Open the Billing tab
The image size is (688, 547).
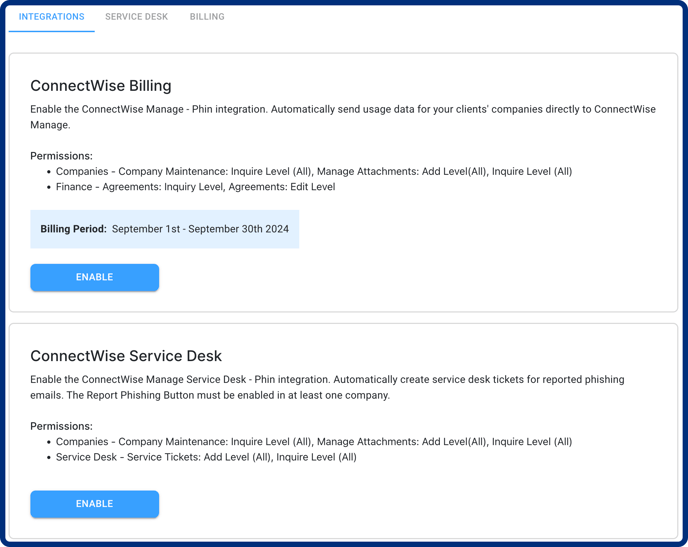[x=207, y=17]
